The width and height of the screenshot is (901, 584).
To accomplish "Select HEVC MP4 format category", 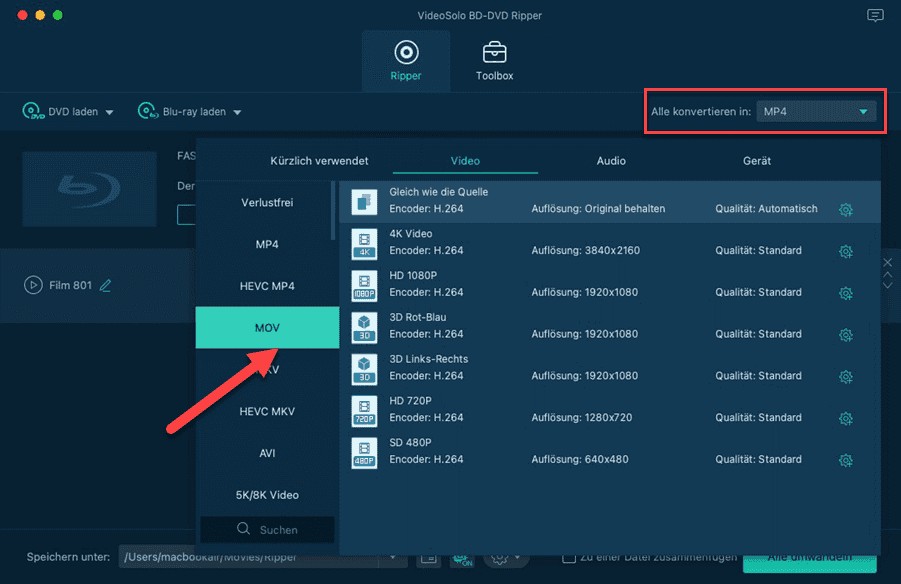I will (267, 286).
